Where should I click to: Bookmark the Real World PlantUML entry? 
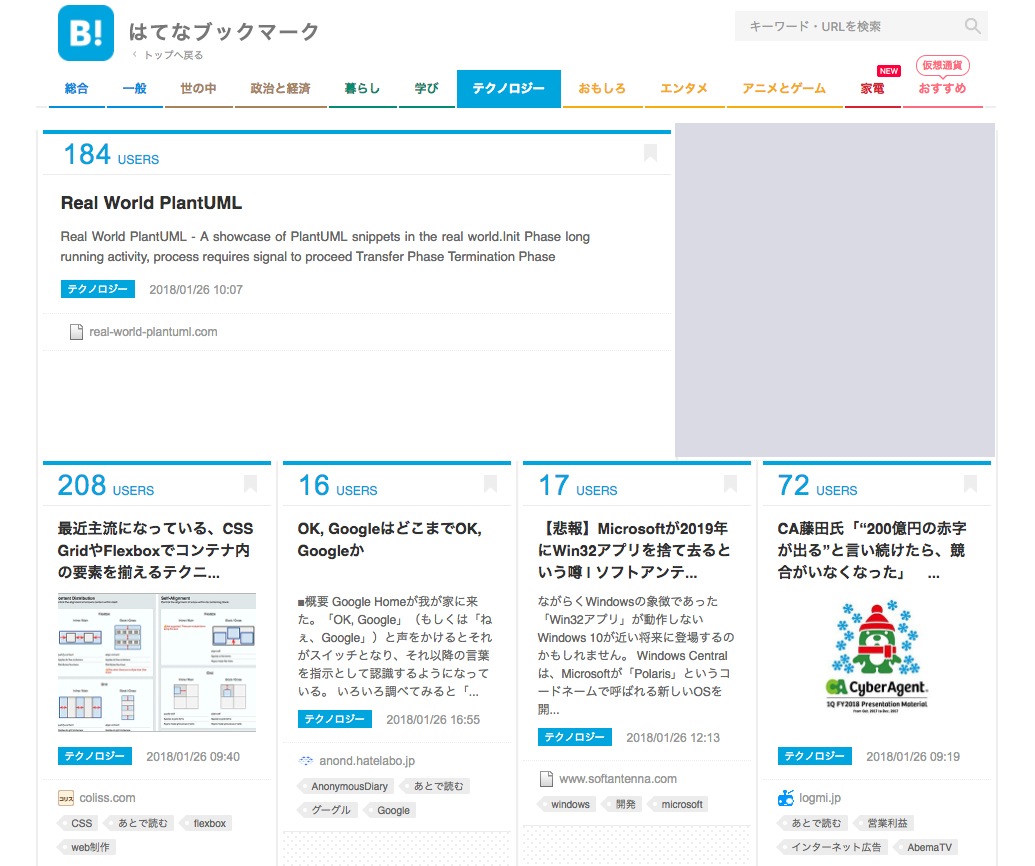pyautogui.click(x=650, y=152)
